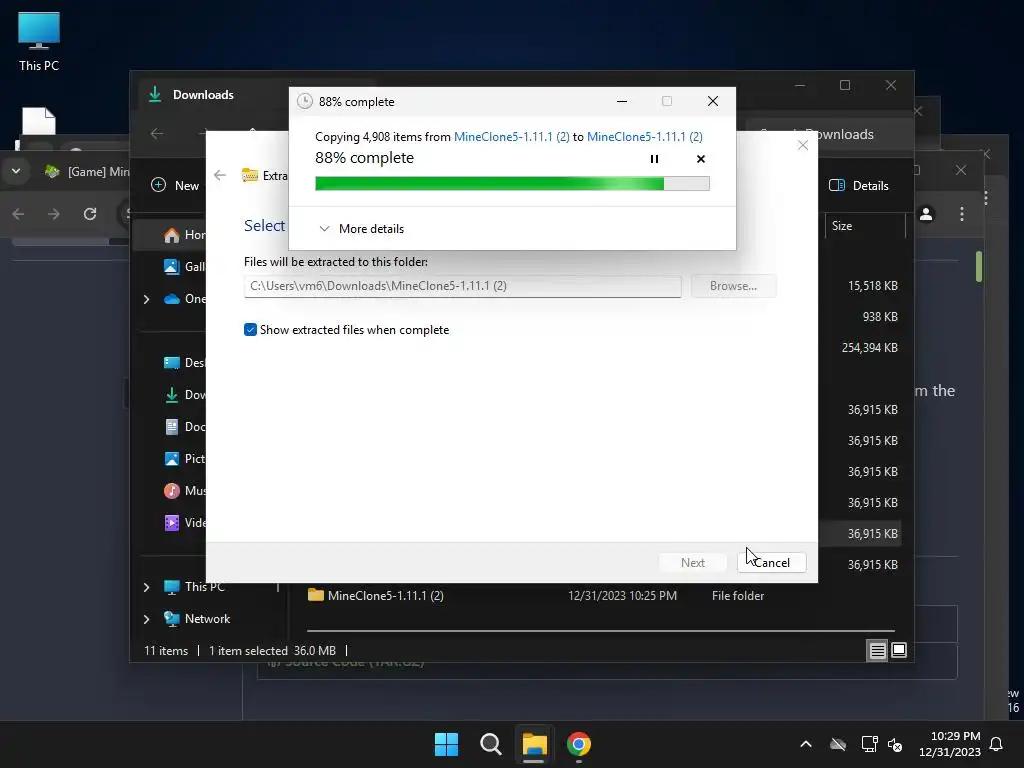Screen dimensions: 1024x768
Task: Select This PC in Explorer sidebar
Action: [x=195, y=586]
